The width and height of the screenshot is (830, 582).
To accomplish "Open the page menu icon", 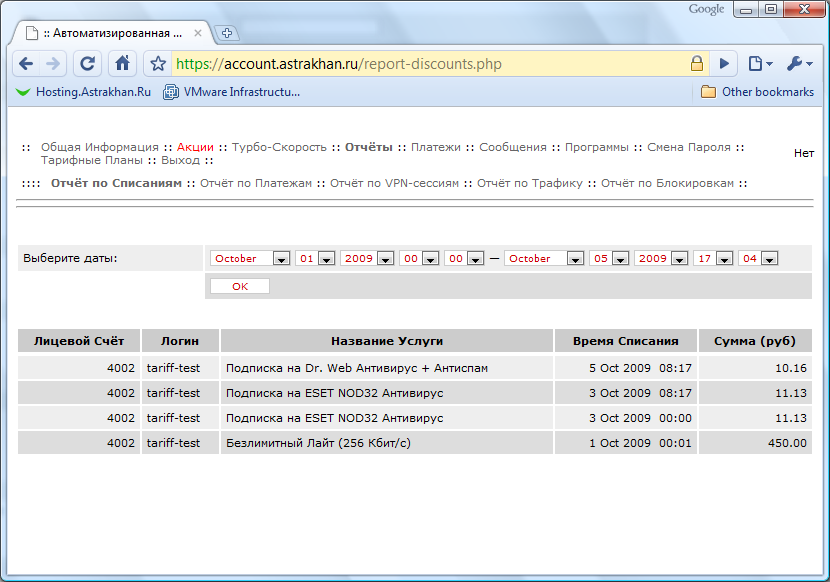I will coord(760,64).
